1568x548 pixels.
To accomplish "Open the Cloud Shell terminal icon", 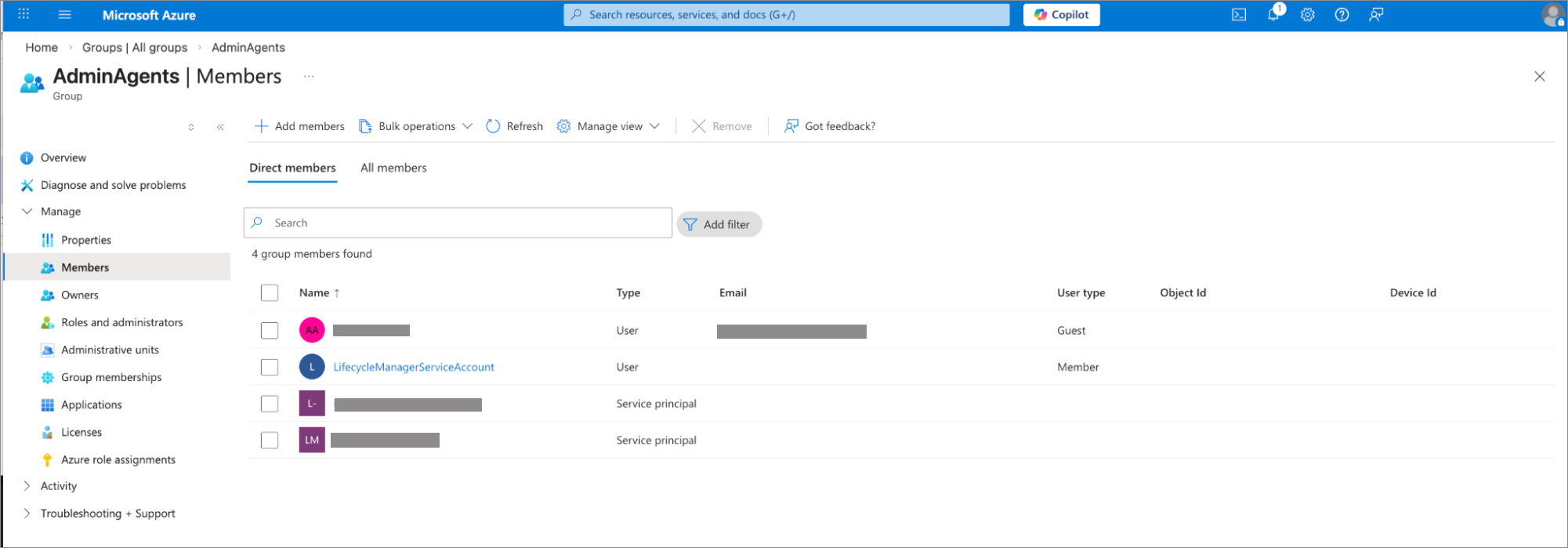I will coord(1239,15).
